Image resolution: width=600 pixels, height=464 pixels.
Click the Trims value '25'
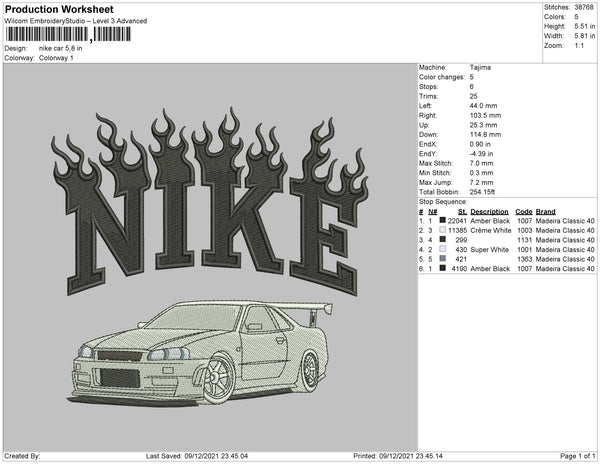tap(473, 96)
